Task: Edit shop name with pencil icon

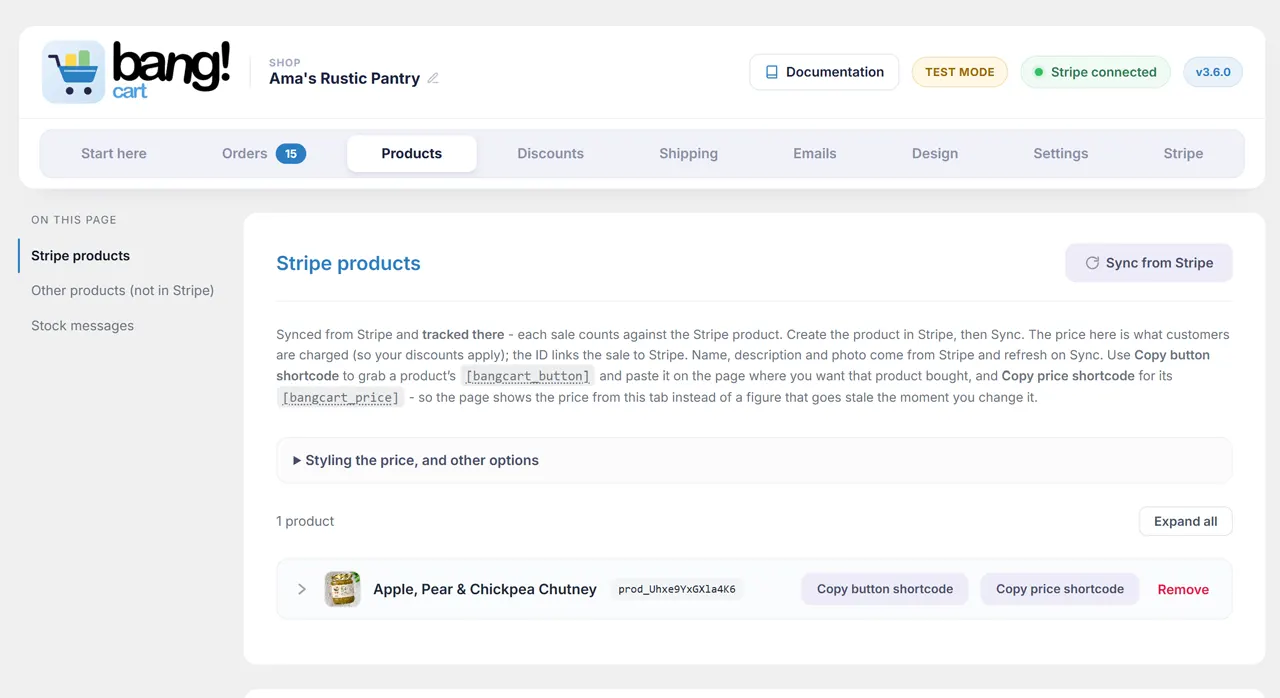Action: 433,78
